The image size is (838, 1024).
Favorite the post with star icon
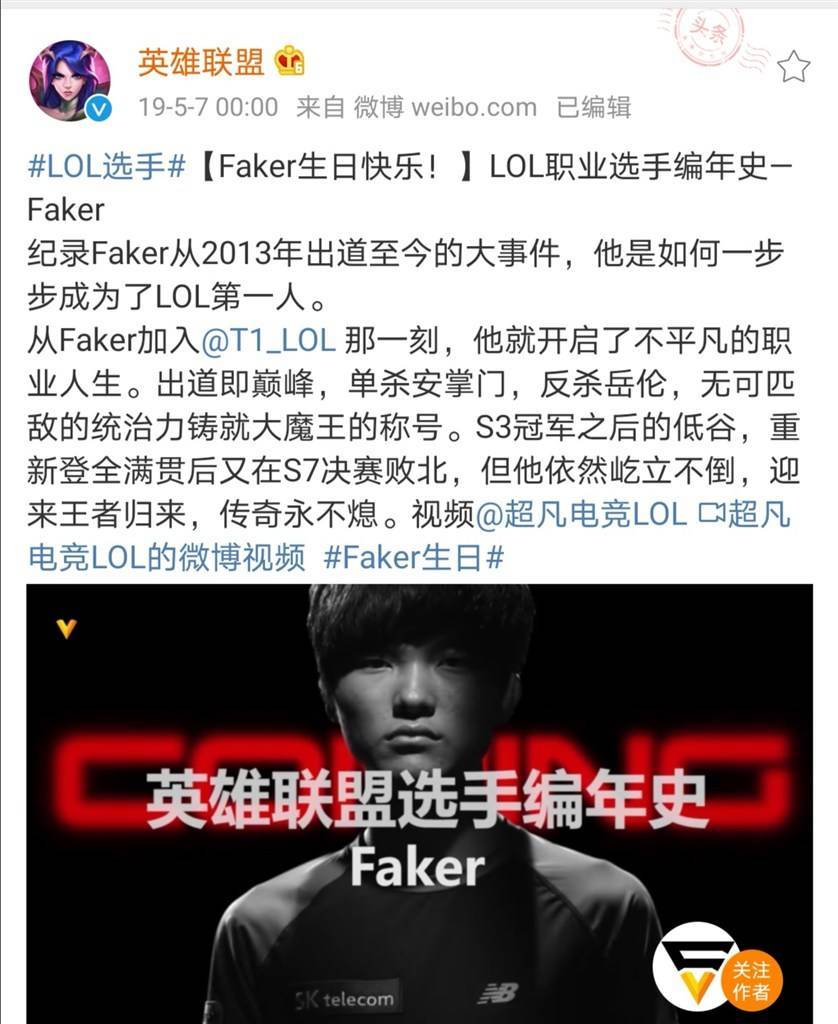point(794,67)
